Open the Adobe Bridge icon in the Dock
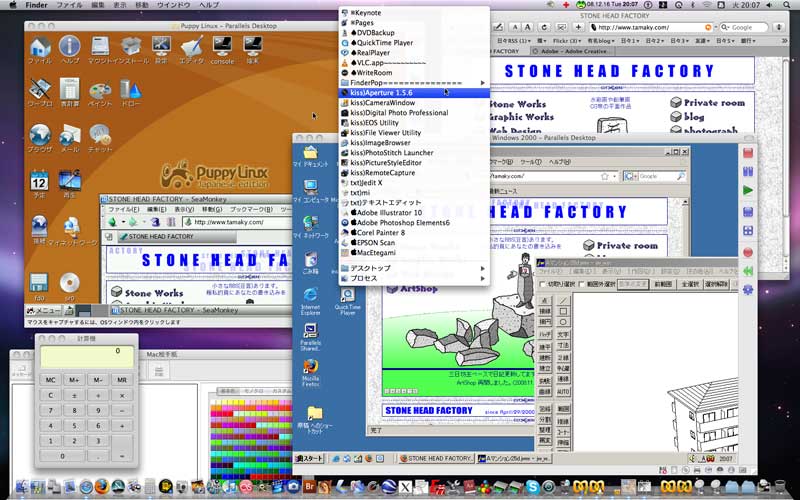Screen dimensions: 800x500 (309, 487)
